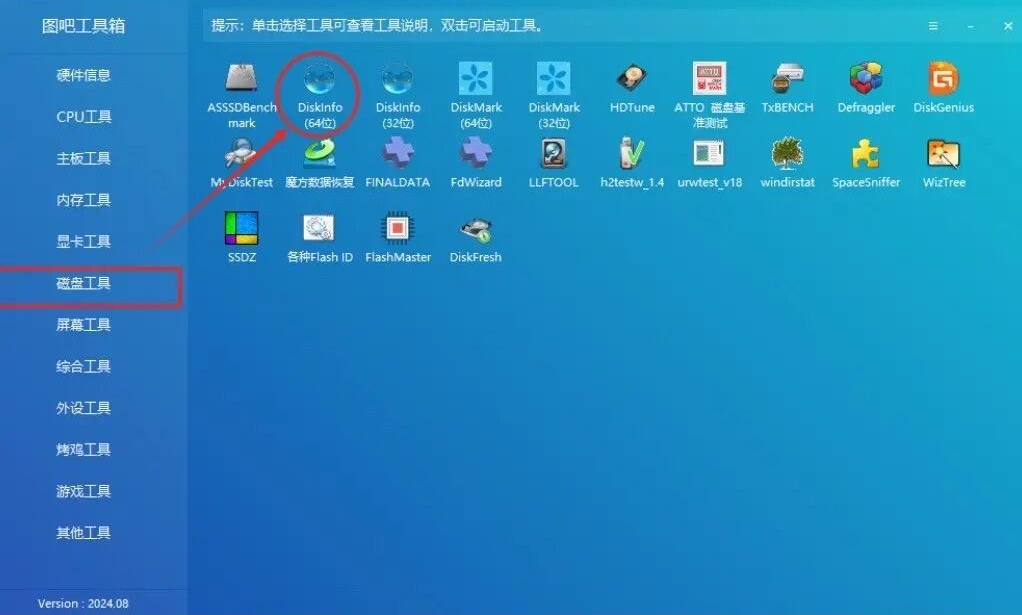Select the DiskFresh tool icon
Viewport: 1022px width, 615px height.
click(x=476, y=229)
